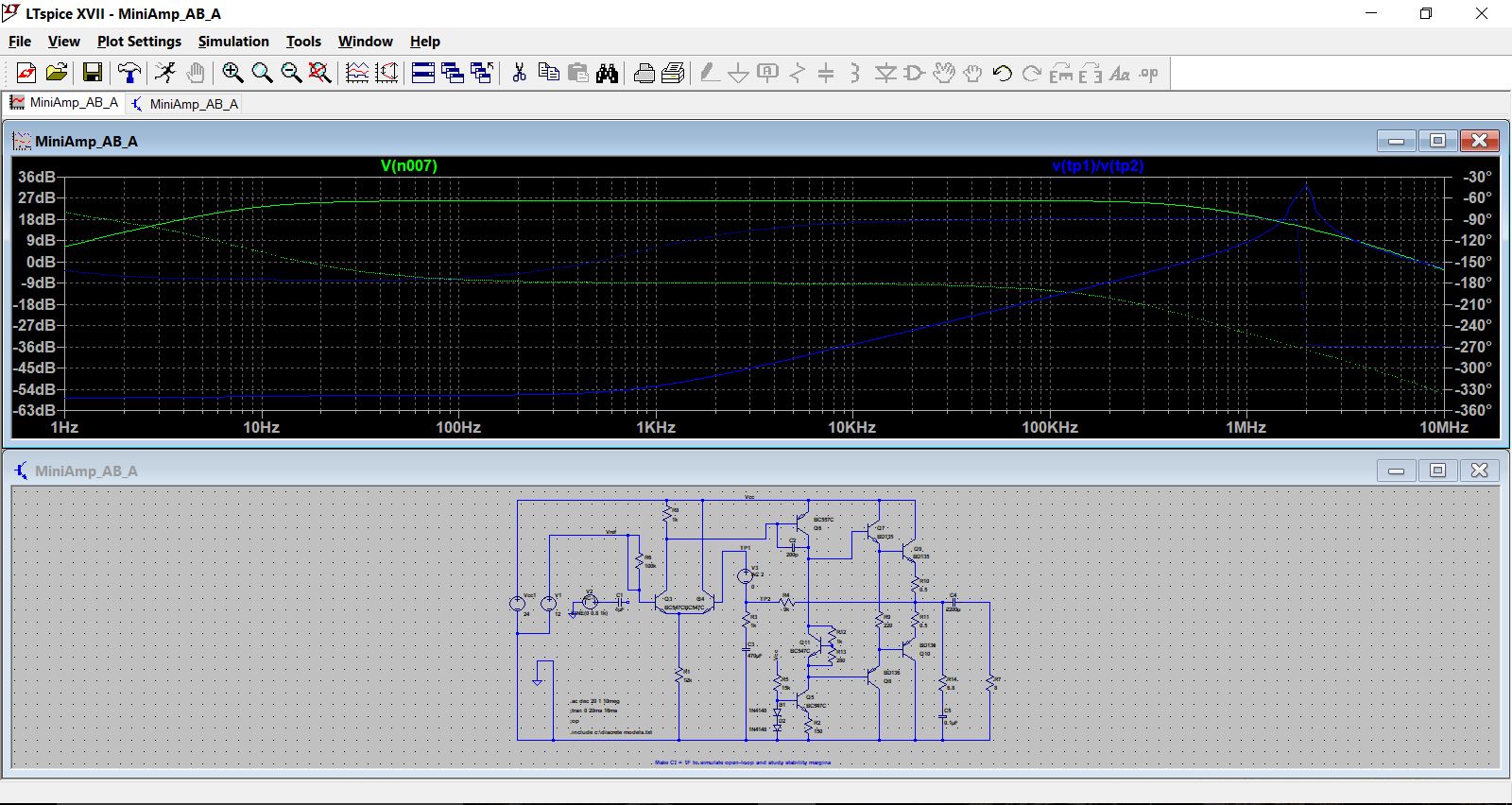Click the blue v(tp1)/v(tp2) trace label

click(x=1098, y=165)
